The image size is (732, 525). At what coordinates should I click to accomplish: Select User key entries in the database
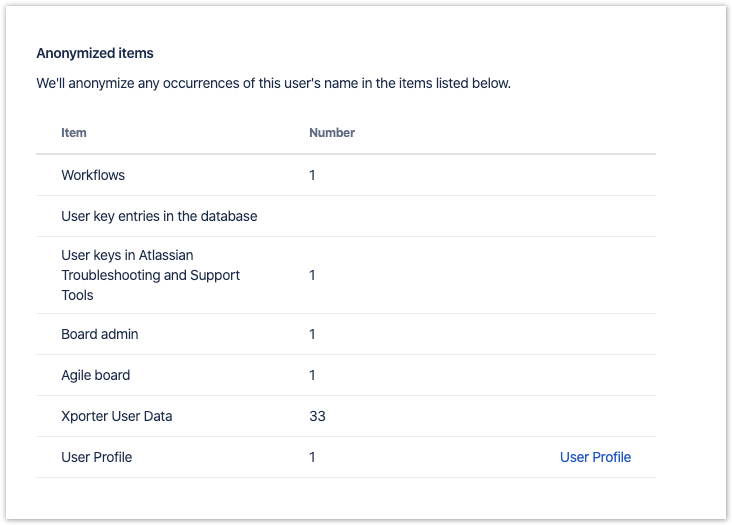point(159,216)
